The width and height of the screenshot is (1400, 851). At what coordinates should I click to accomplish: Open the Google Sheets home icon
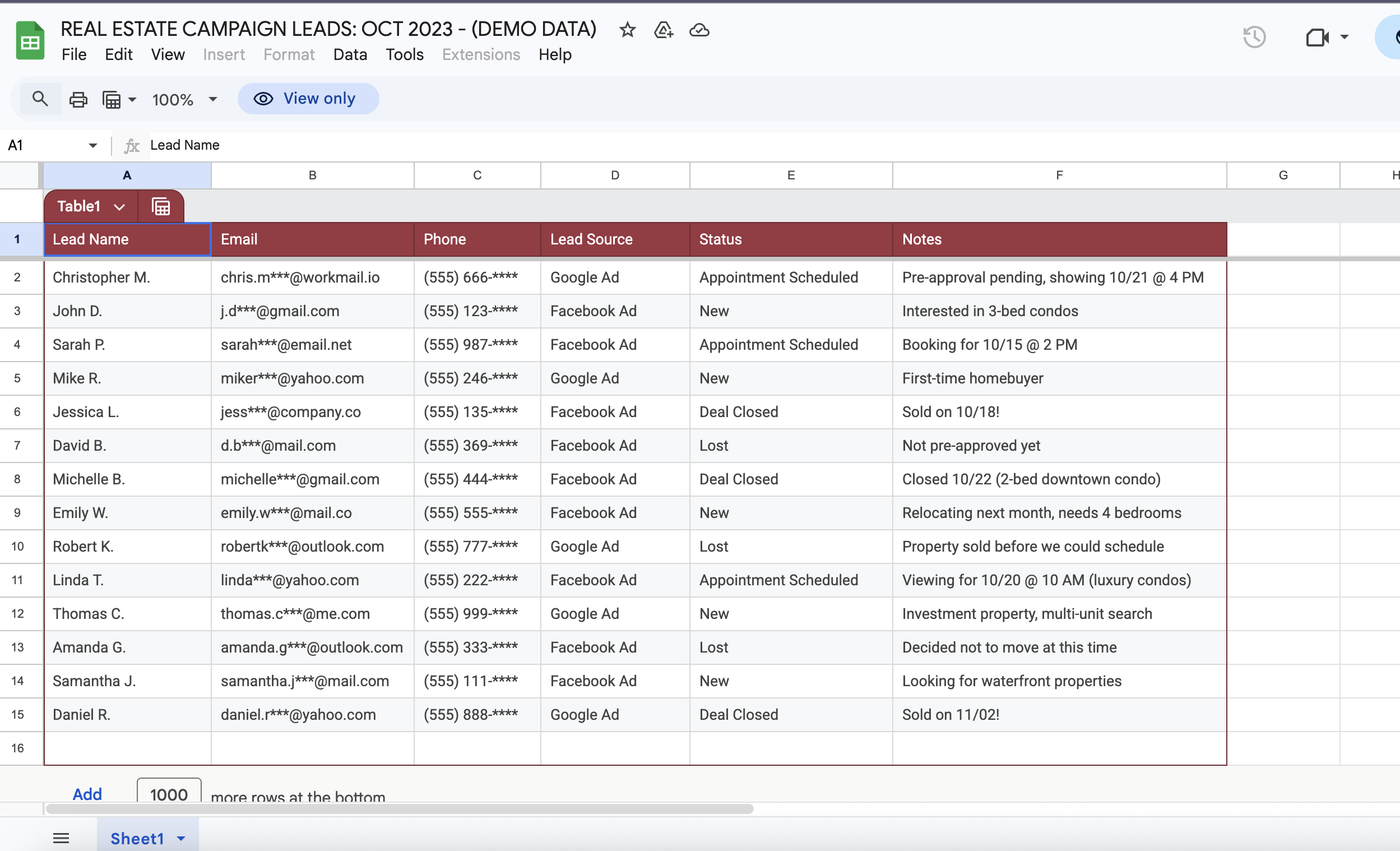tap(30, 40)
